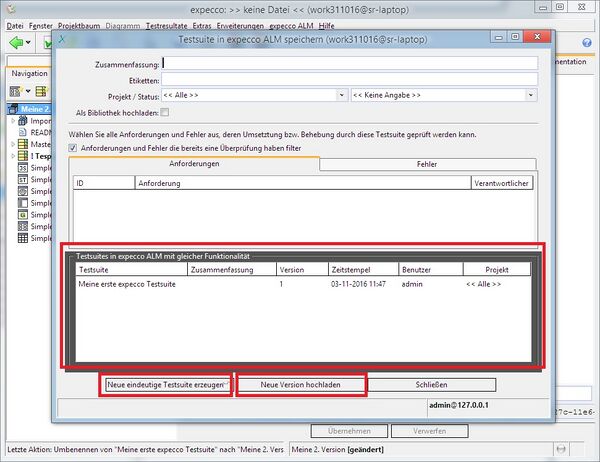Screen dimensions: 600x462
Task: Click the ST Simple block icon
Action: coord(22,181)
